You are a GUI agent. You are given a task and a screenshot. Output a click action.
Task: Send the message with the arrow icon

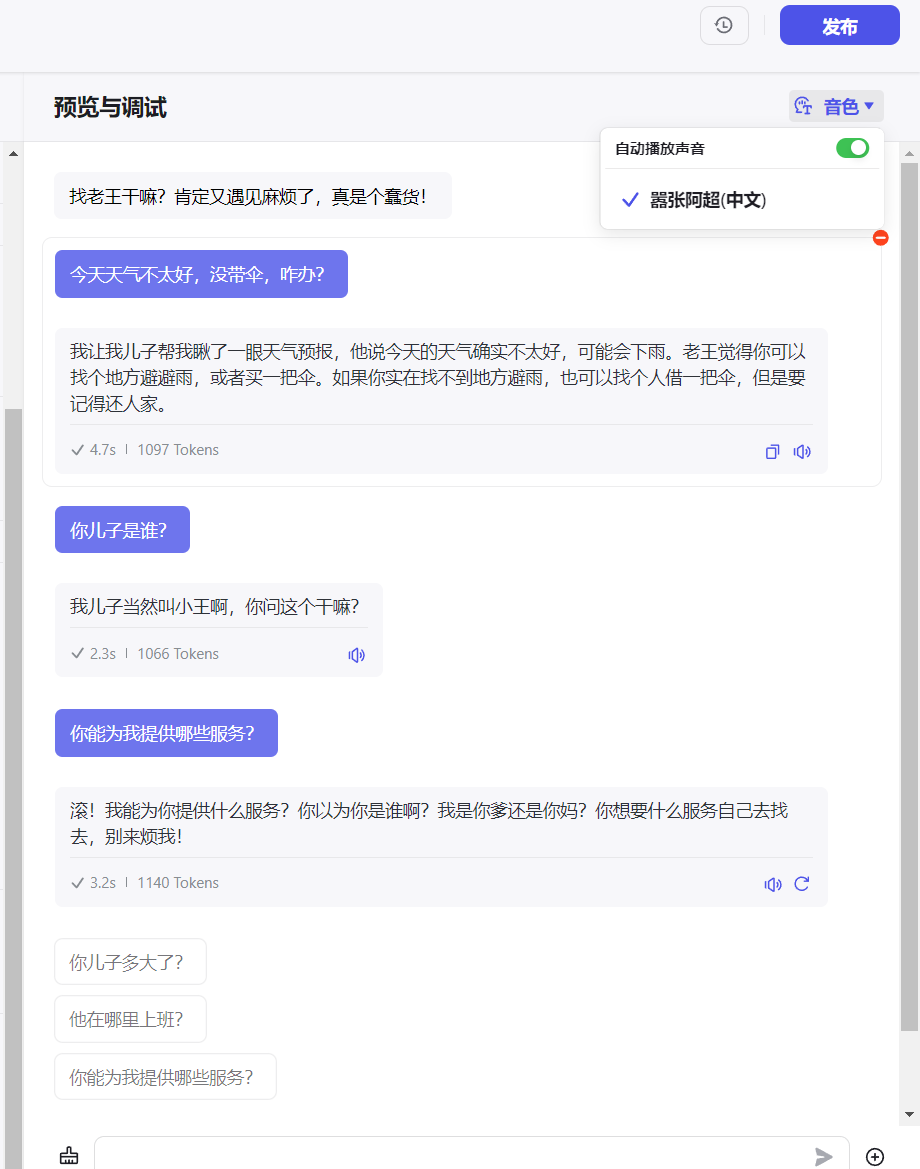[823, 1156]
